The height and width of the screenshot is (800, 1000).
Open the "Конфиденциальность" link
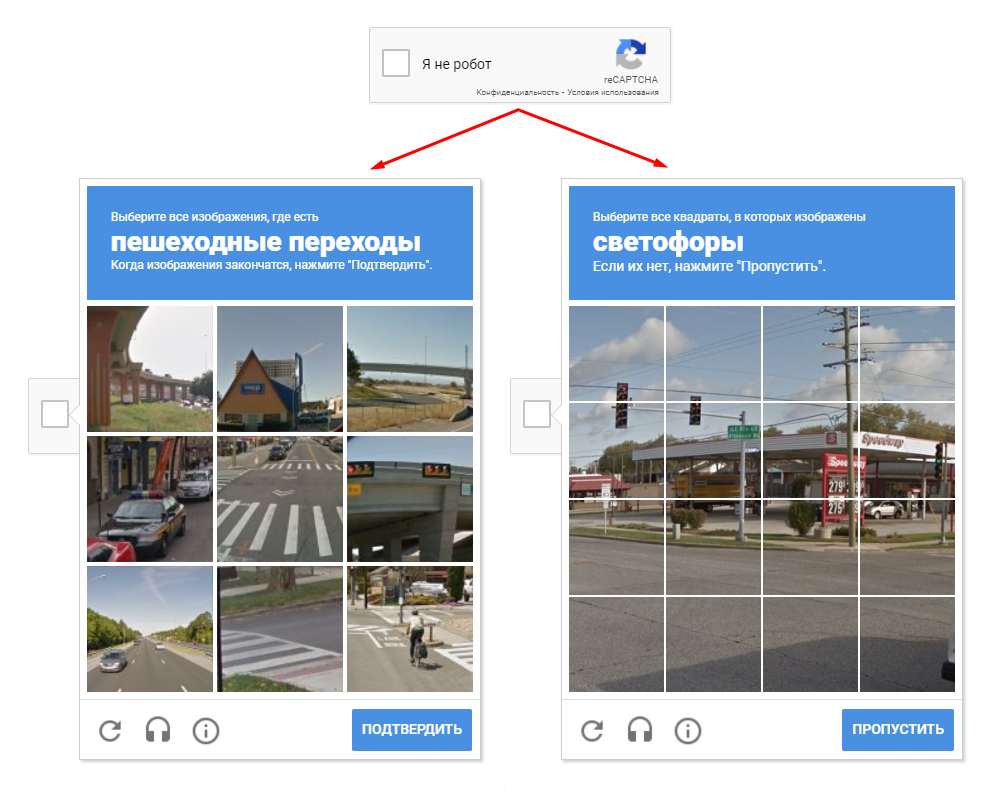click(517, 92)
